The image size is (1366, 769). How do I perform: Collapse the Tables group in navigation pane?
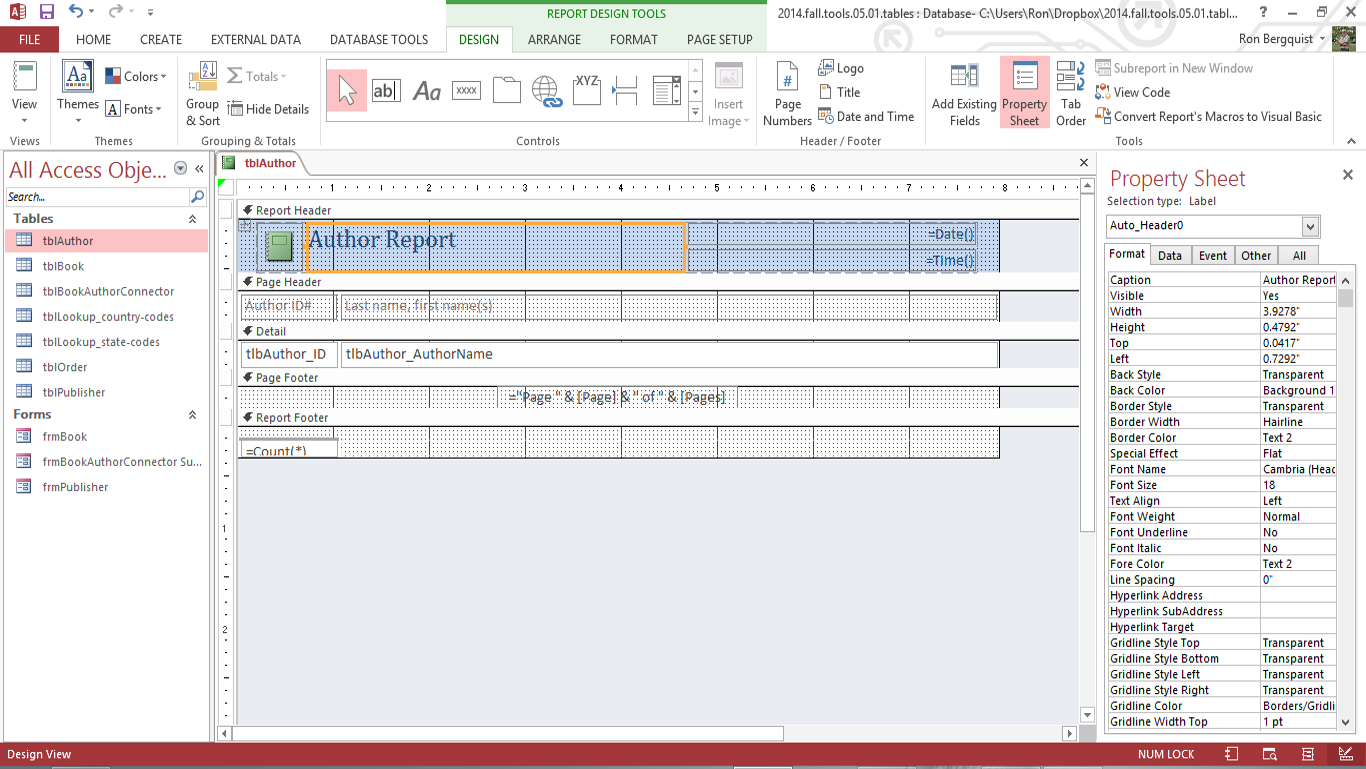192,219
